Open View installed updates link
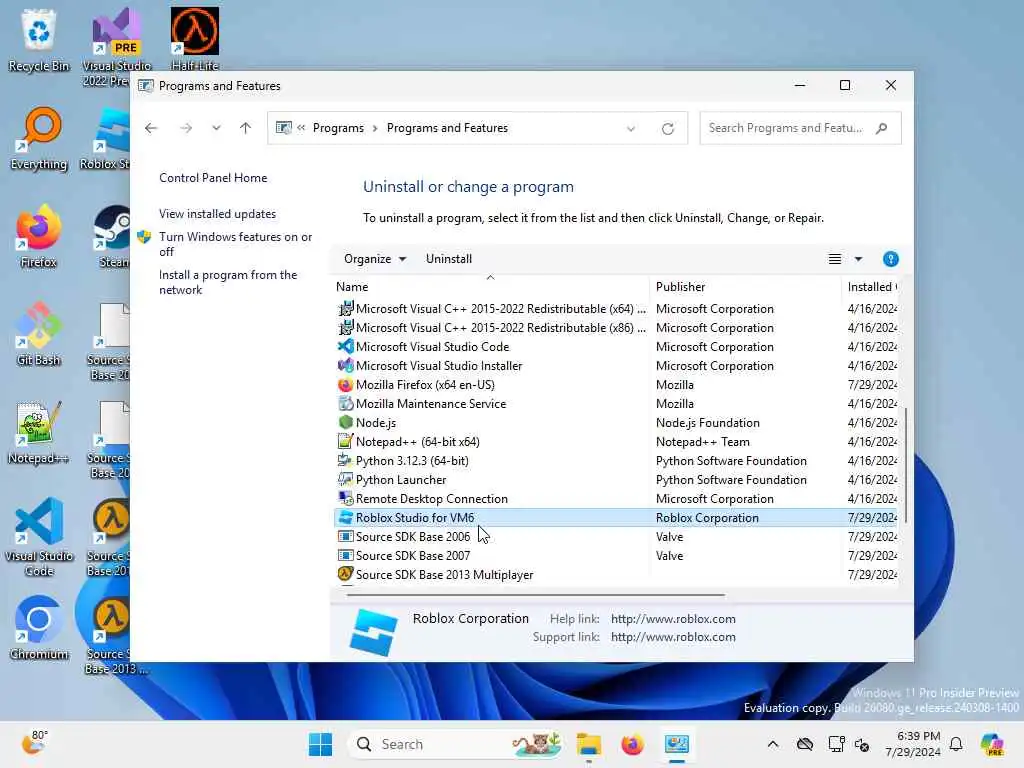The image size is (1024, 768). pos(217,214)
